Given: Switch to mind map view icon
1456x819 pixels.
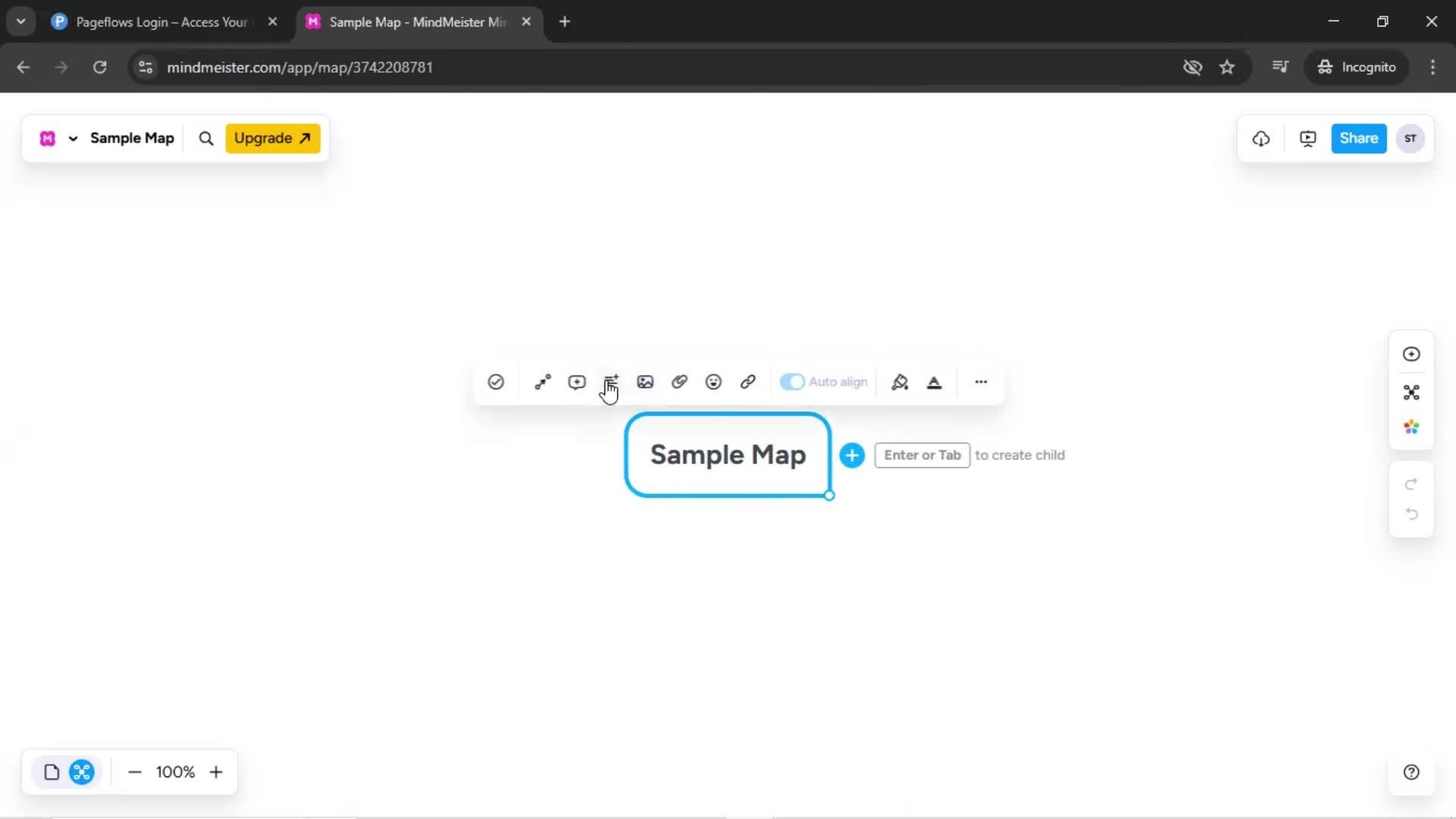Looking at the screenshot, I should pyautogui.click(x=81, y=772).
